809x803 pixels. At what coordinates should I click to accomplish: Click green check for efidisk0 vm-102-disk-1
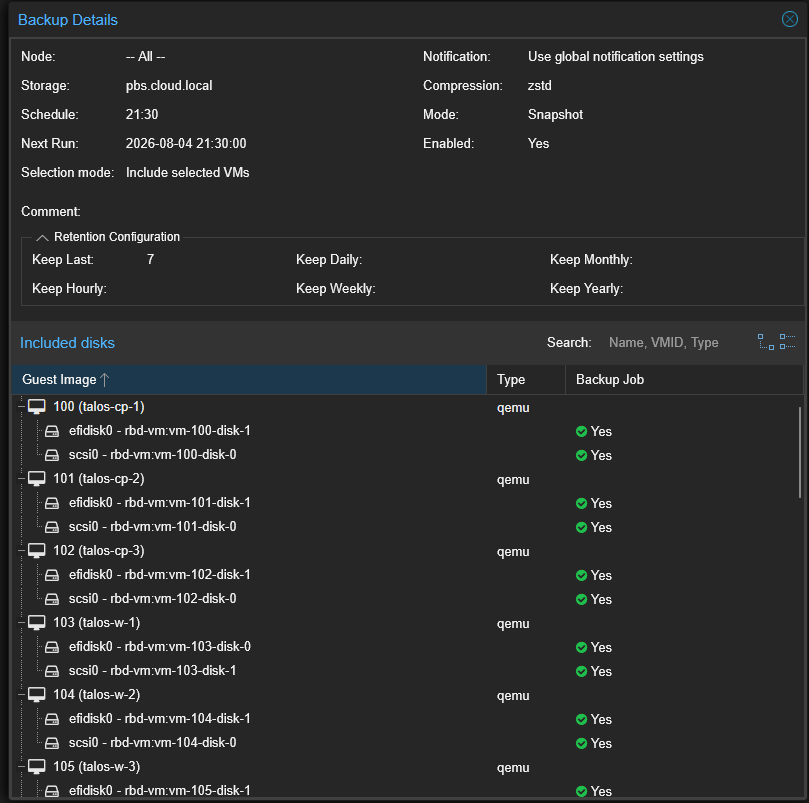click(x=581, y=575)
